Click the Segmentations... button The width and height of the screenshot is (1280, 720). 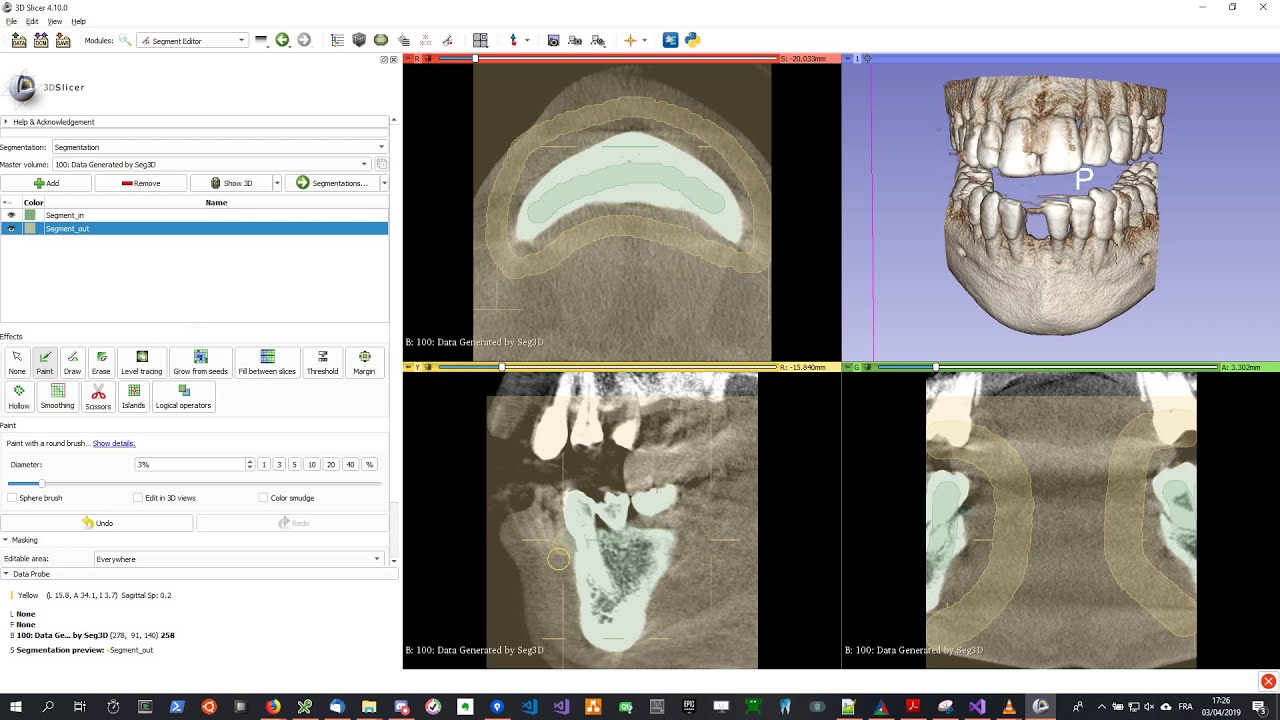tap(331, 183)
